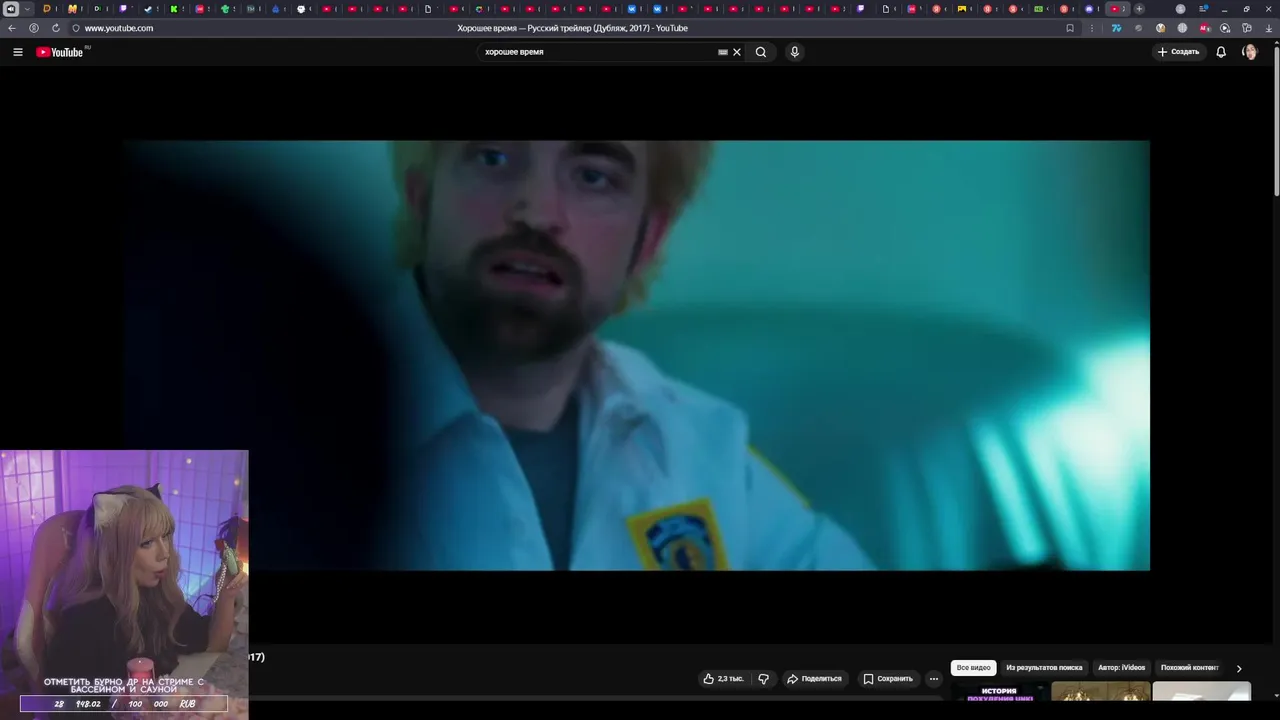Switch to the green Kick tab
Viewport: 1280px width, 720px height.
(x=175, y=9)
